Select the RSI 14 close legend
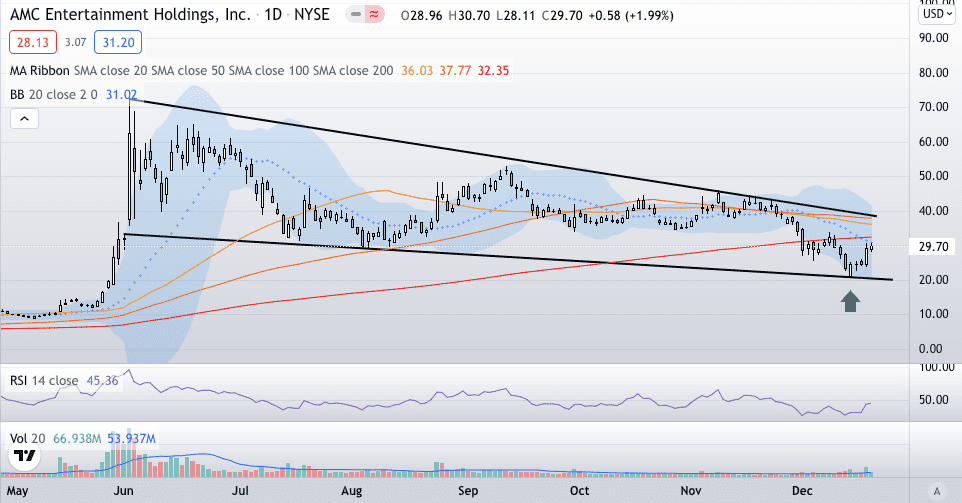 [x=44, y=381]
